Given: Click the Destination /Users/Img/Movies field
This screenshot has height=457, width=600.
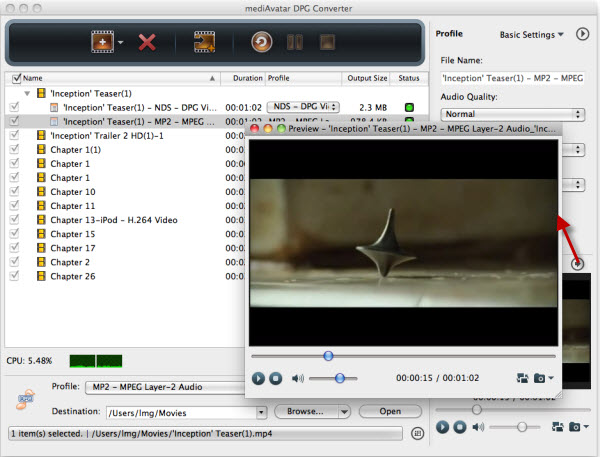Looking at the screenshot, I should [x=181, y=413].
